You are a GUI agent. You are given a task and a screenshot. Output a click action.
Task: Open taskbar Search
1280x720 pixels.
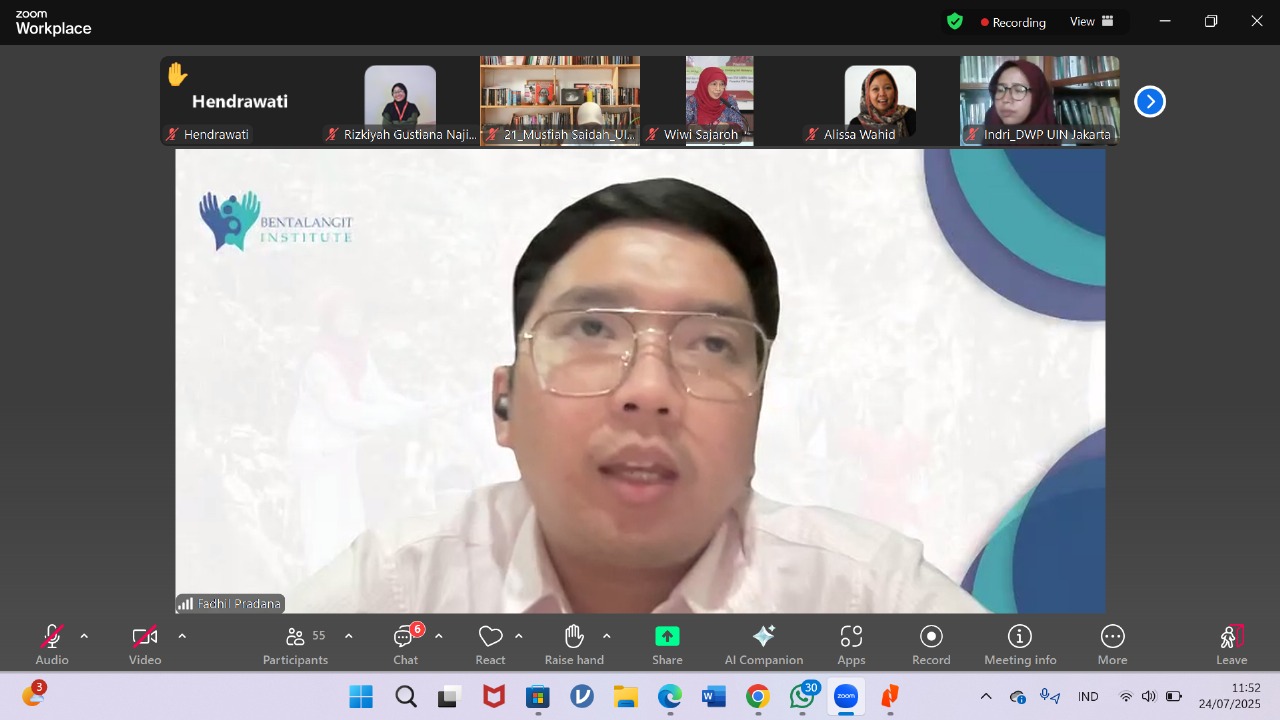pyautogui.click(x=406, y=696)
